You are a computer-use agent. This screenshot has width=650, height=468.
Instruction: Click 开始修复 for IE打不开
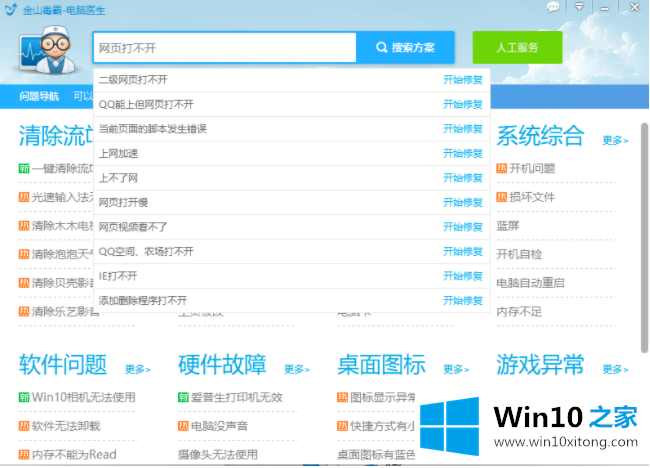click(x=463, y=276)
